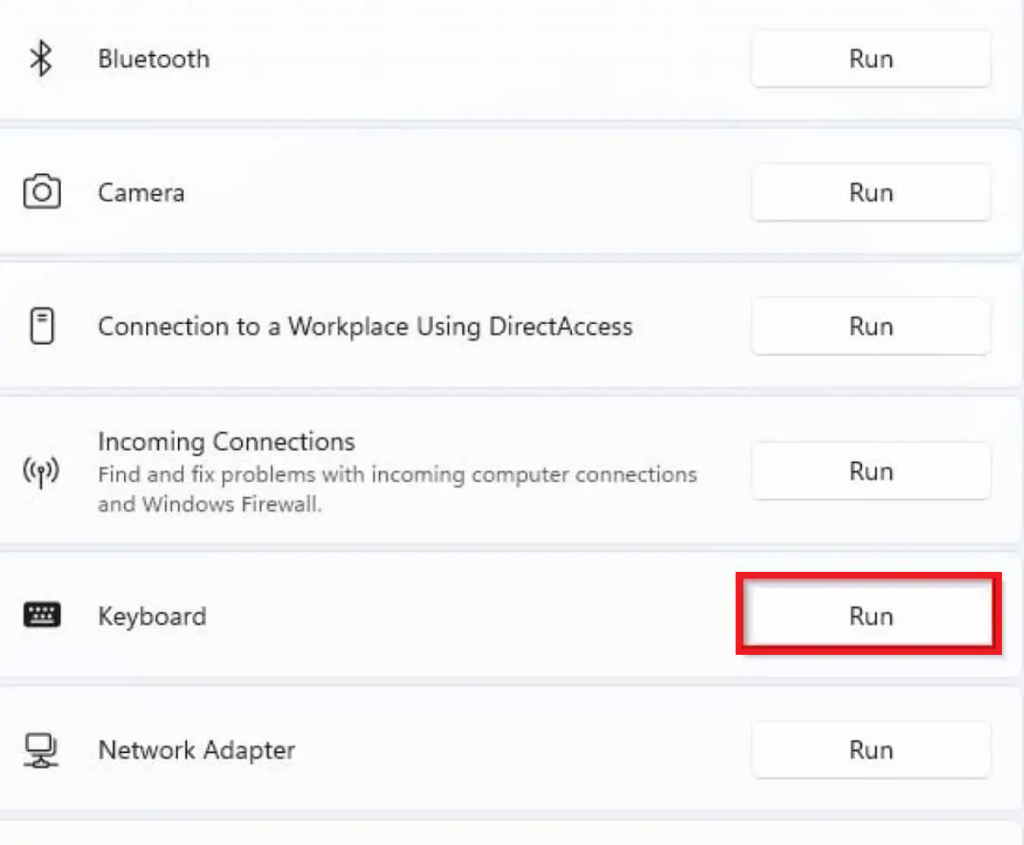Run the Camera troubleshooter
This screenshot has width=1024, height=845.
pos(869,192)
